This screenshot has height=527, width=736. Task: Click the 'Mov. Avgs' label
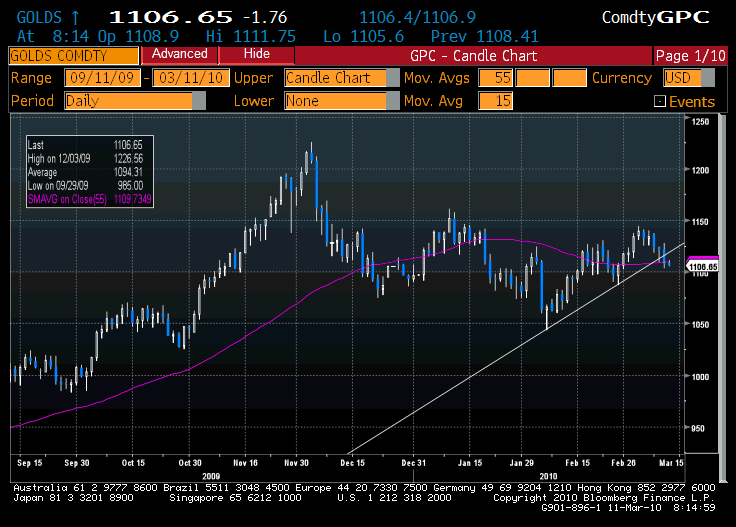[x=437, y=78]
